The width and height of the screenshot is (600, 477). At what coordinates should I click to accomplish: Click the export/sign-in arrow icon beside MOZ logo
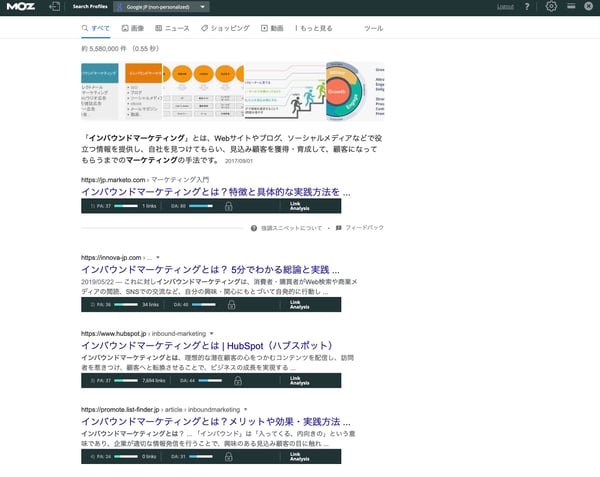pyautogui.click(x=55, y=7)
